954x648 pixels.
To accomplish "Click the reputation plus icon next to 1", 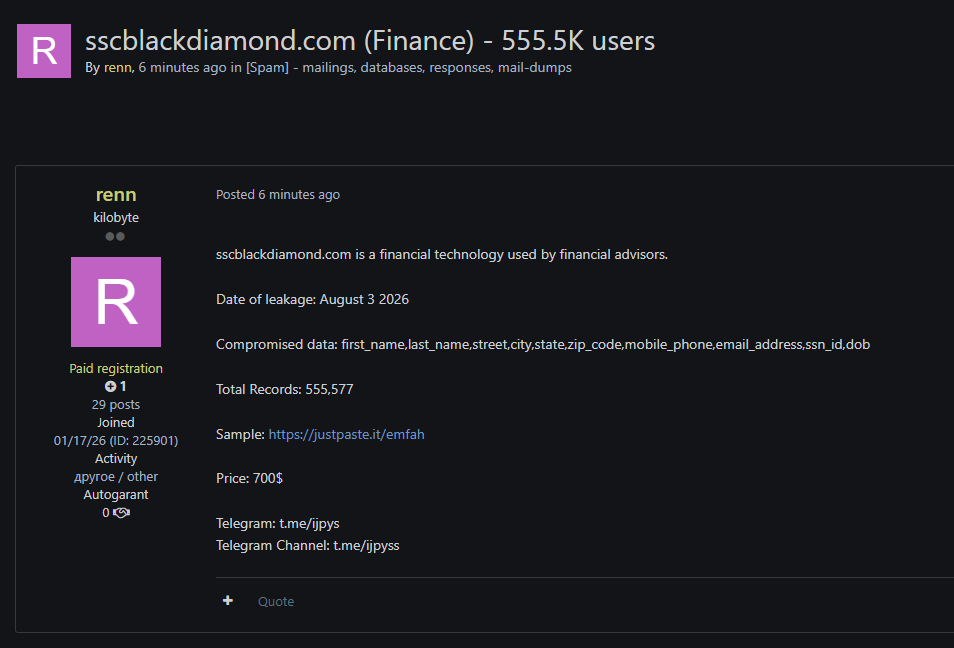I will pos(110,386).
